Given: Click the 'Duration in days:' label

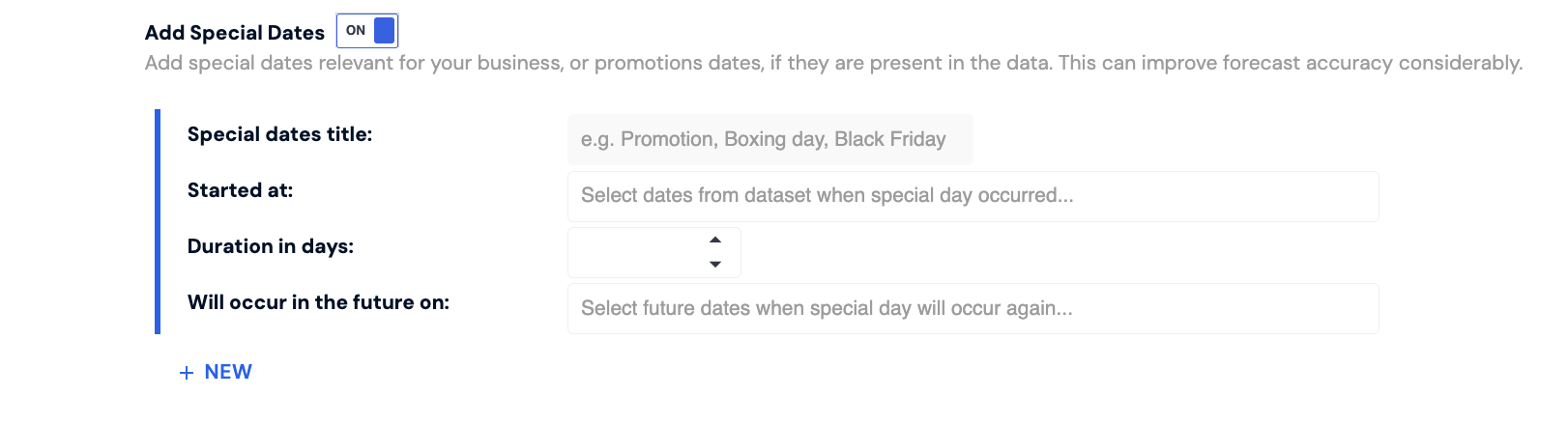Looking at the screenshot, I should pos(271,246).
